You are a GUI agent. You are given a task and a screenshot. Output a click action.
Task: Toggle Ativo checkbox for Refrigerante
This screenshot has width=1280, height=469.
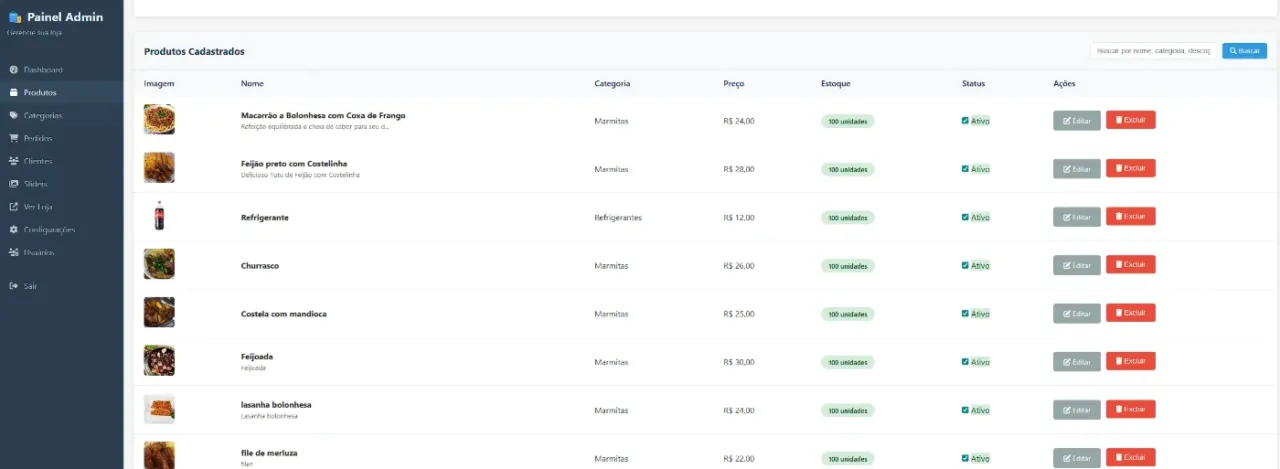point(965,217)
